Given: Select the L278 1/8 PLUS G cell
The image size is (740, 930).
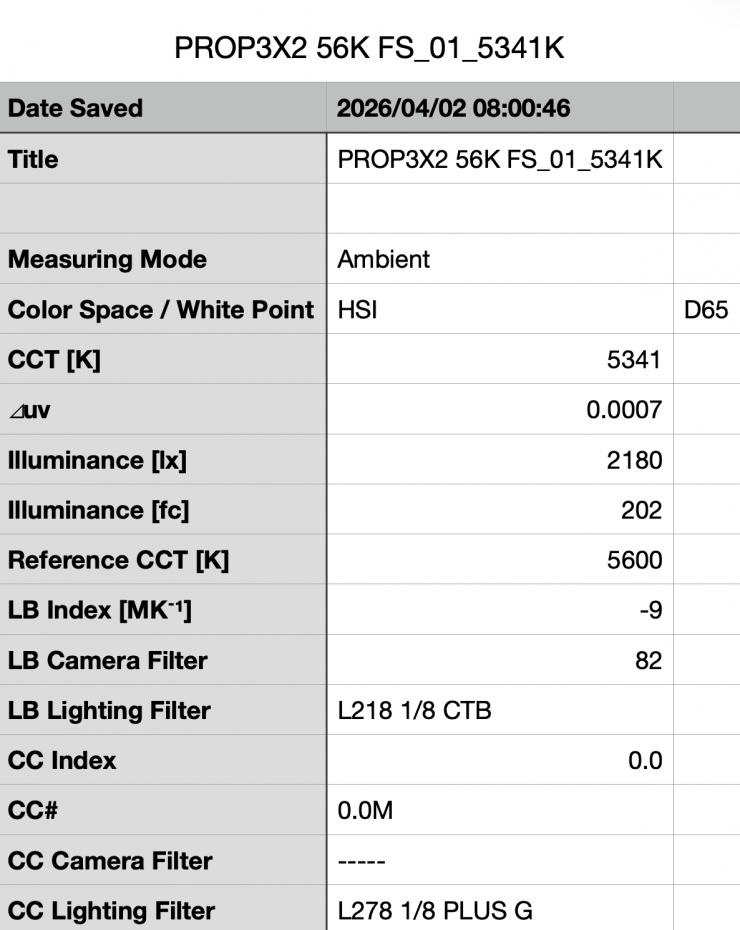Looking at the screenshot, I should (435, 911).
